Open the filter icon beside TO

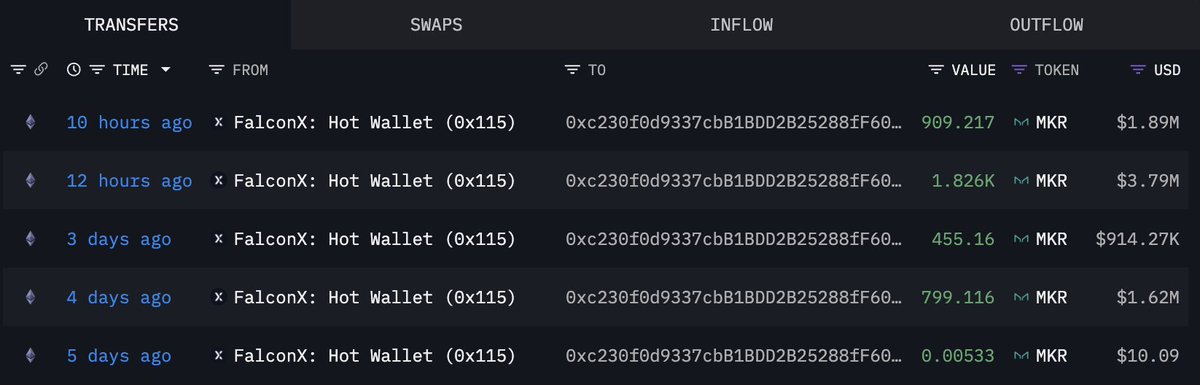(572, 70)
